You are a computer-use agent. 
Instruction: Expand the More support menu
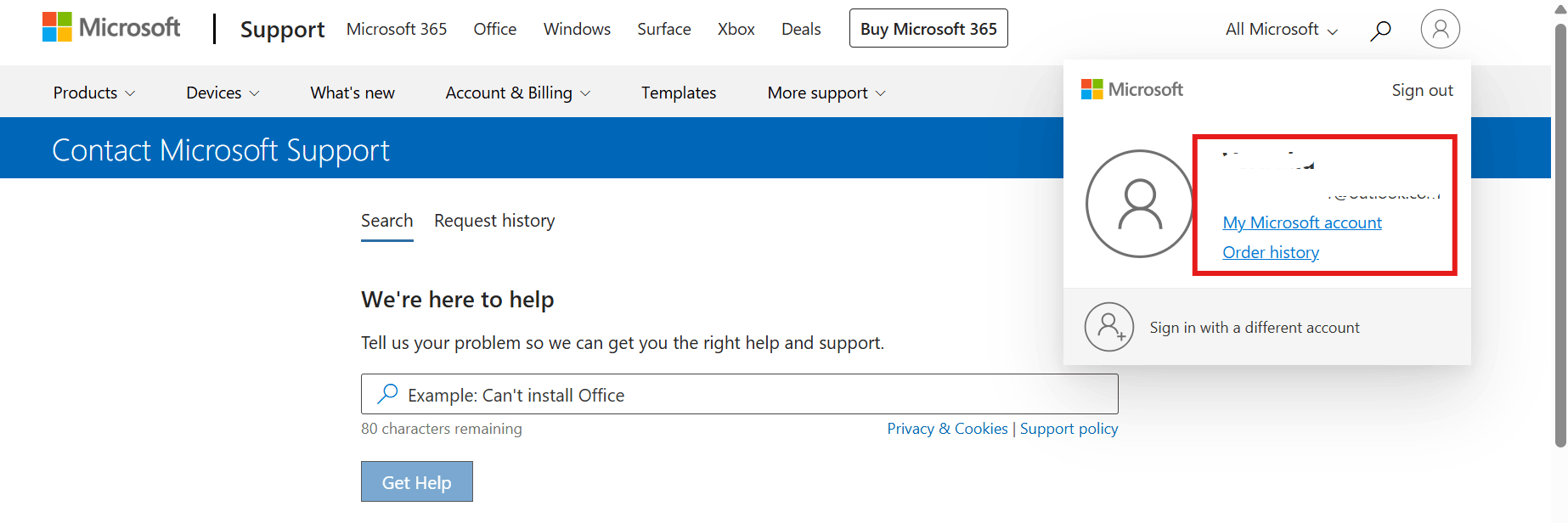pos(826,93)
